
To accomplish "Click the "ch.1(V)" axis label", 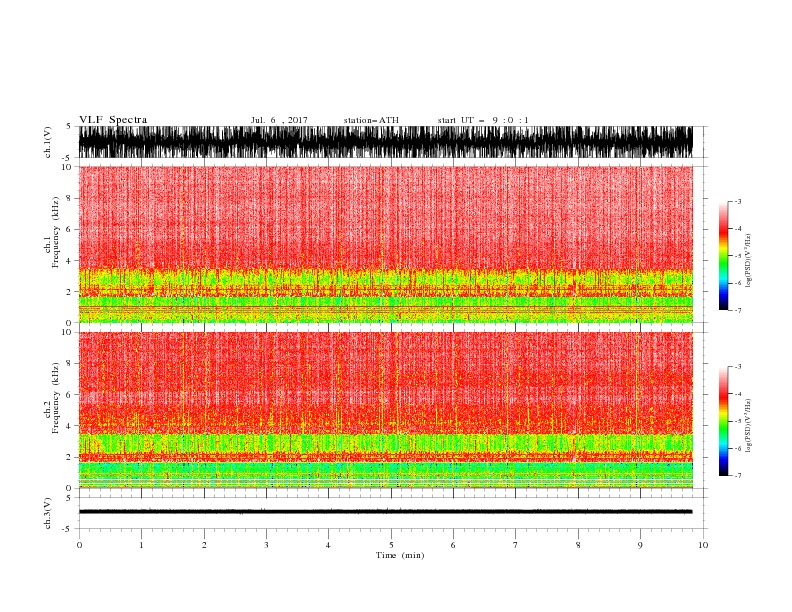I will click(x=48, y=142).
